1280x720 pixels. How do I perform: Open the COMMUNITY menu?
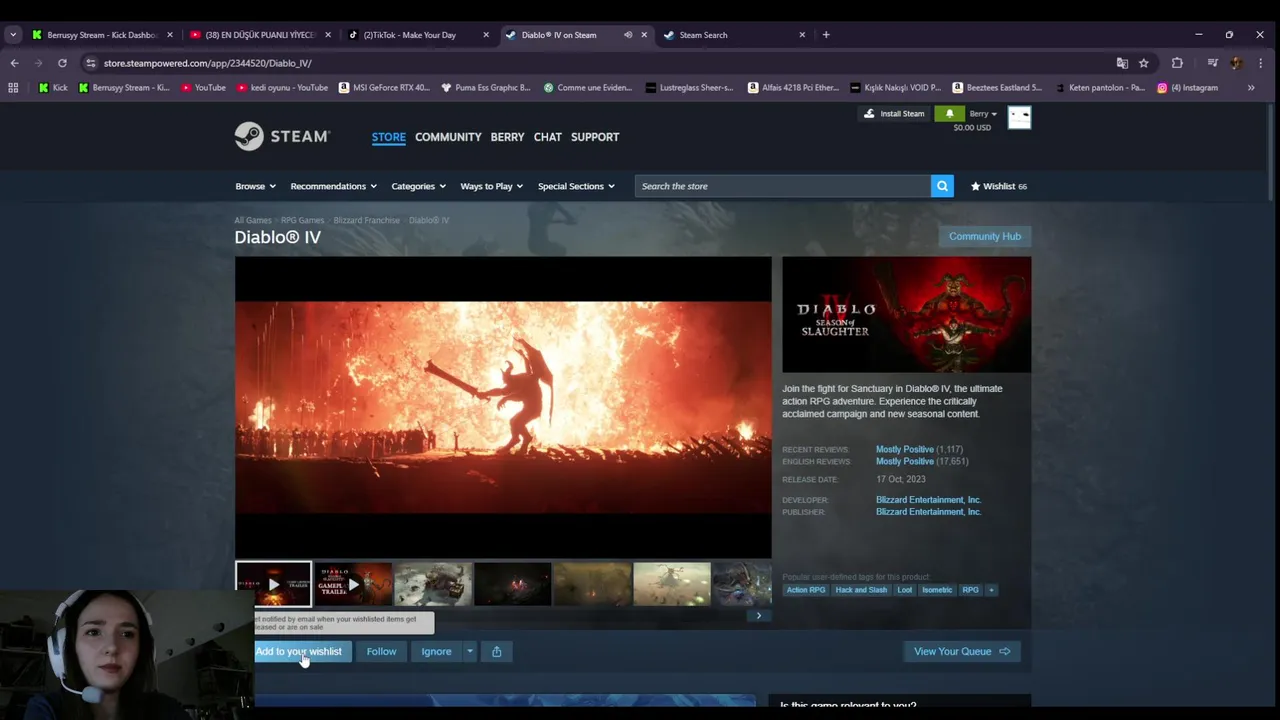[x=448, y=137]
